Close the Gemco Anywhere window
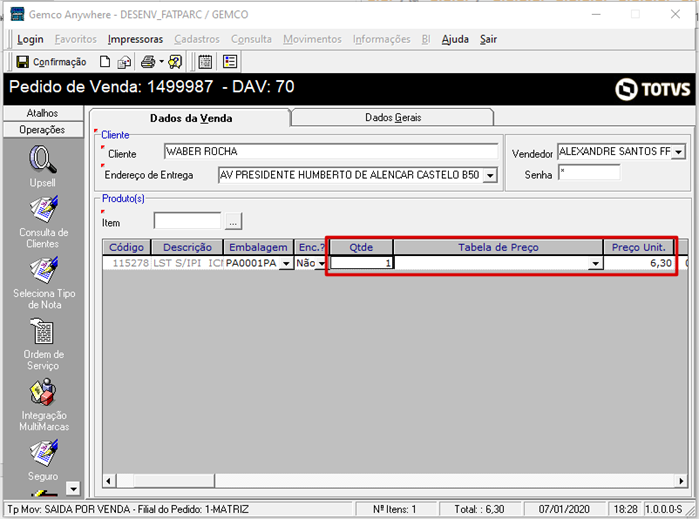The image size is (699, 519). (x=675, y=14)
